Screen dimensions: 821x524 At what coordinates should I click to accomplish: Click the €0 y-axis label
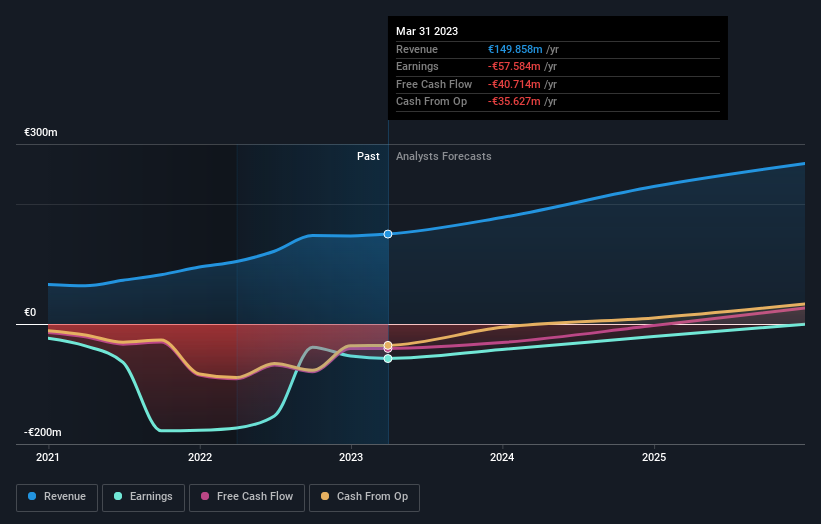tap(30, 313)
